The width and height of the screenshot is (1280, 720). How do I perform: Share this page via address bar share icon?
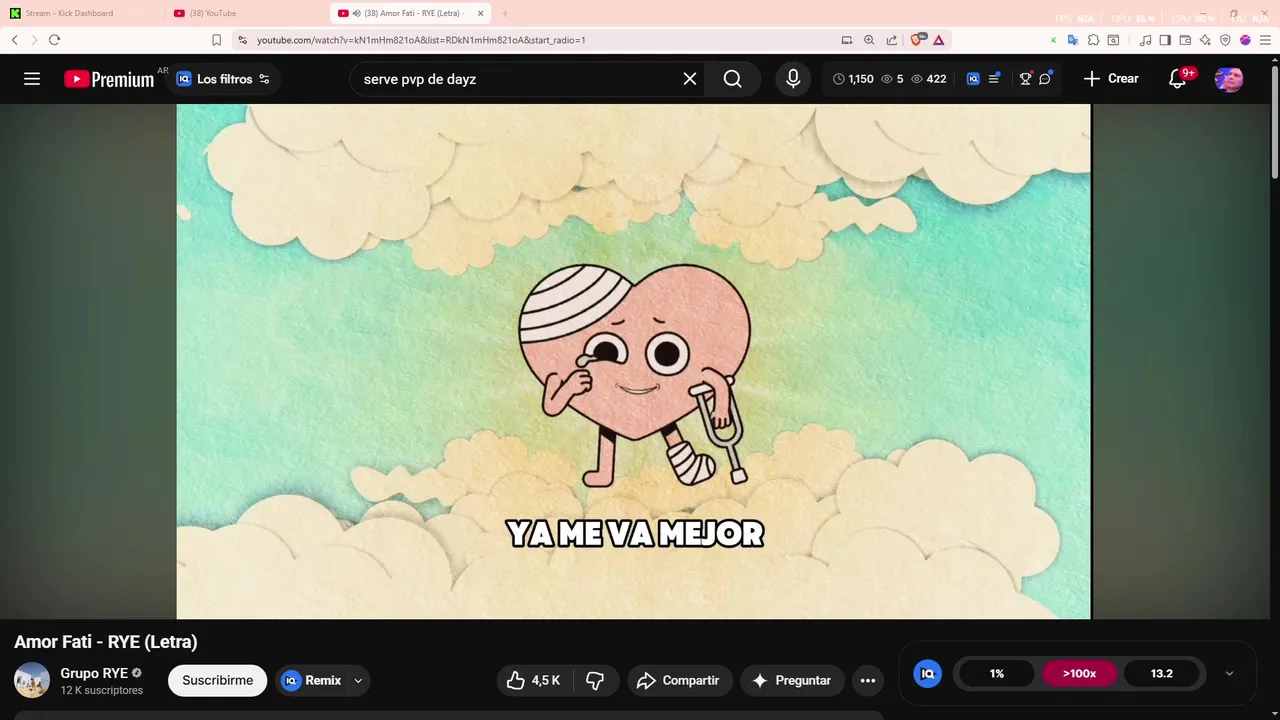[x=891, y=40]
